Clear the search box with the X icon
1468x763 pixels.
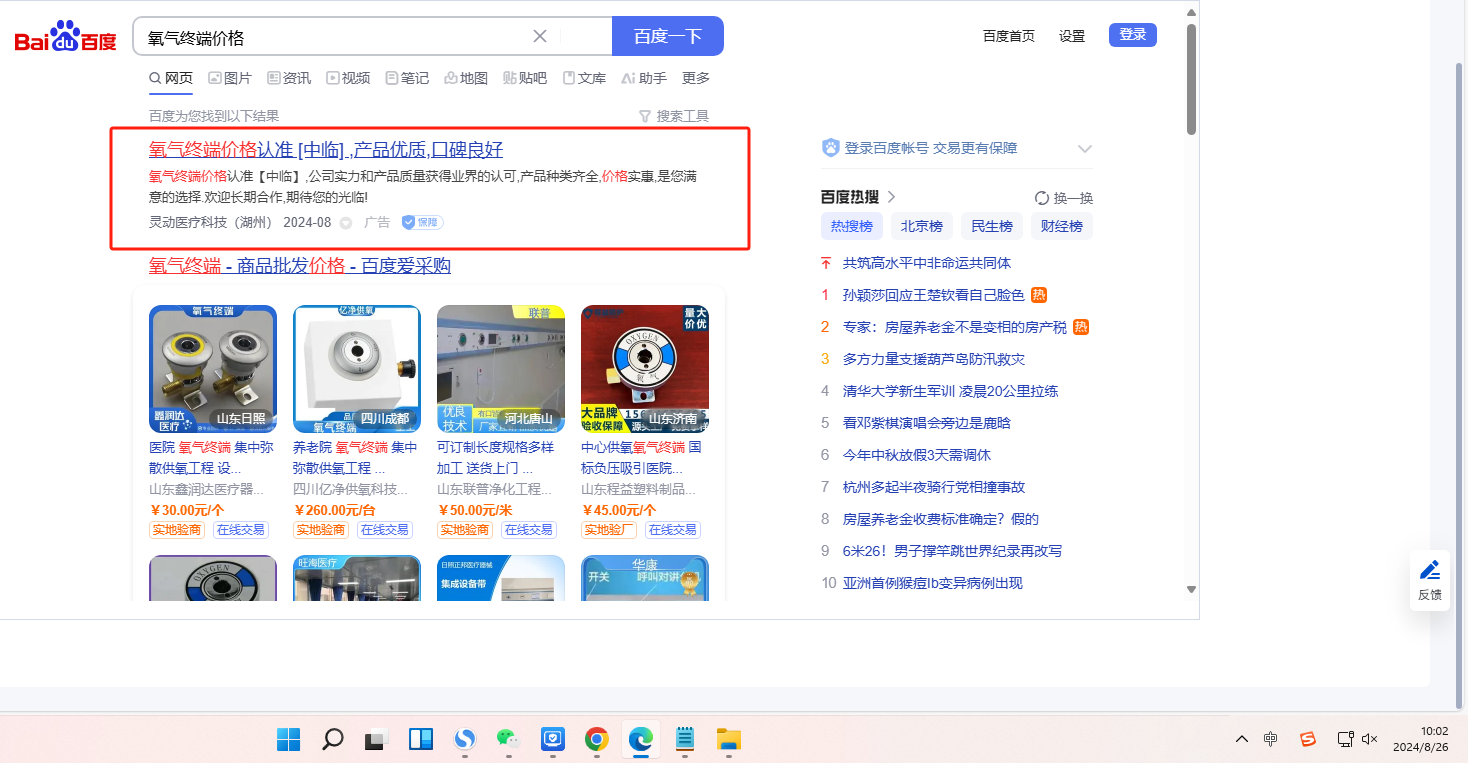tap(540, 37)
